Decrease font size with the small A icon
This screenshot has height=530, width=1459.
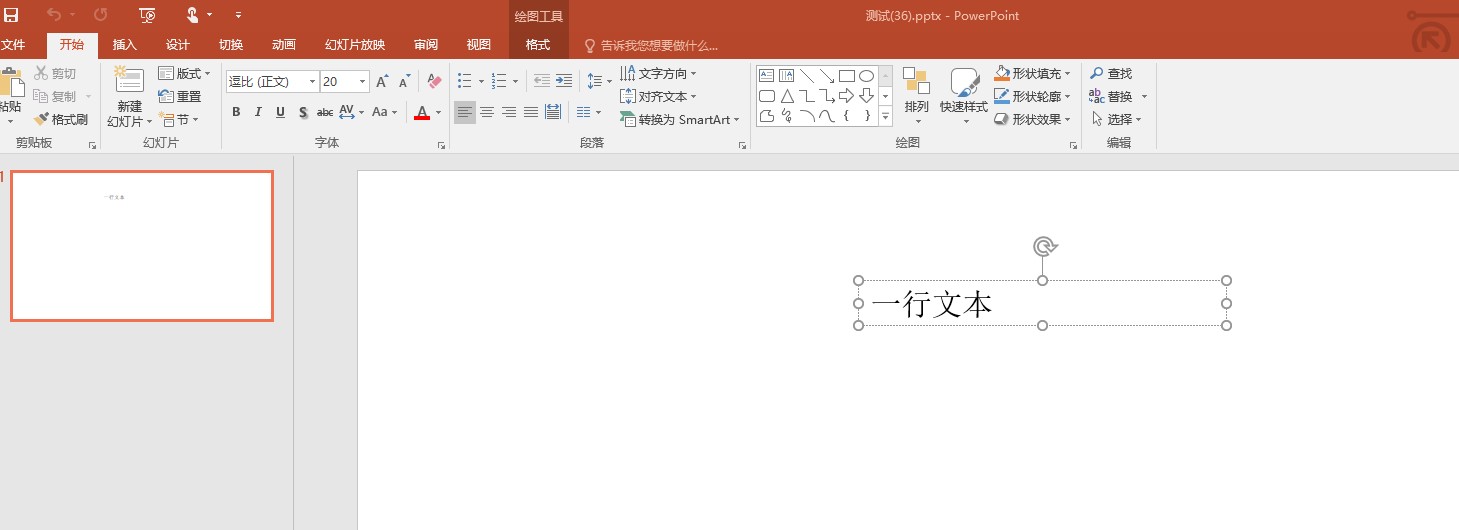tap(404, 82)
